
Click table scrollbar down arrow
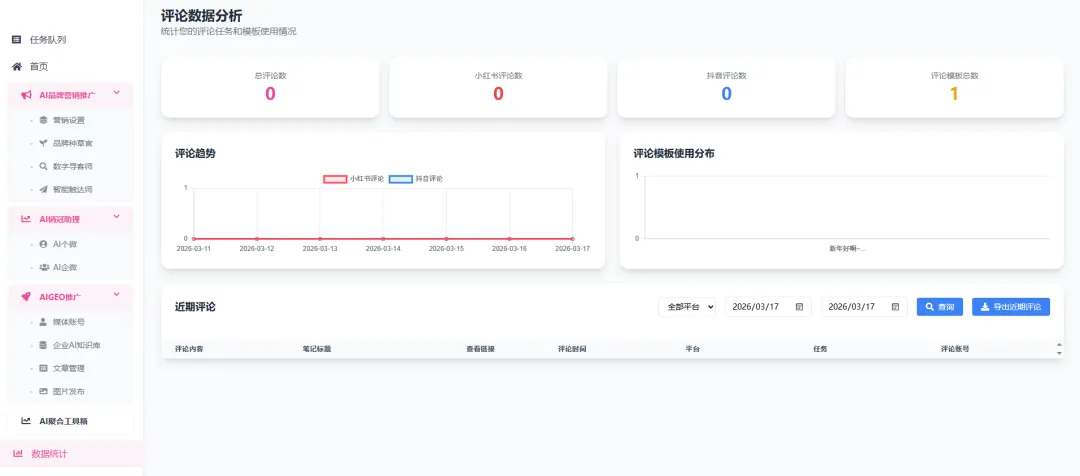(1059, 353)
